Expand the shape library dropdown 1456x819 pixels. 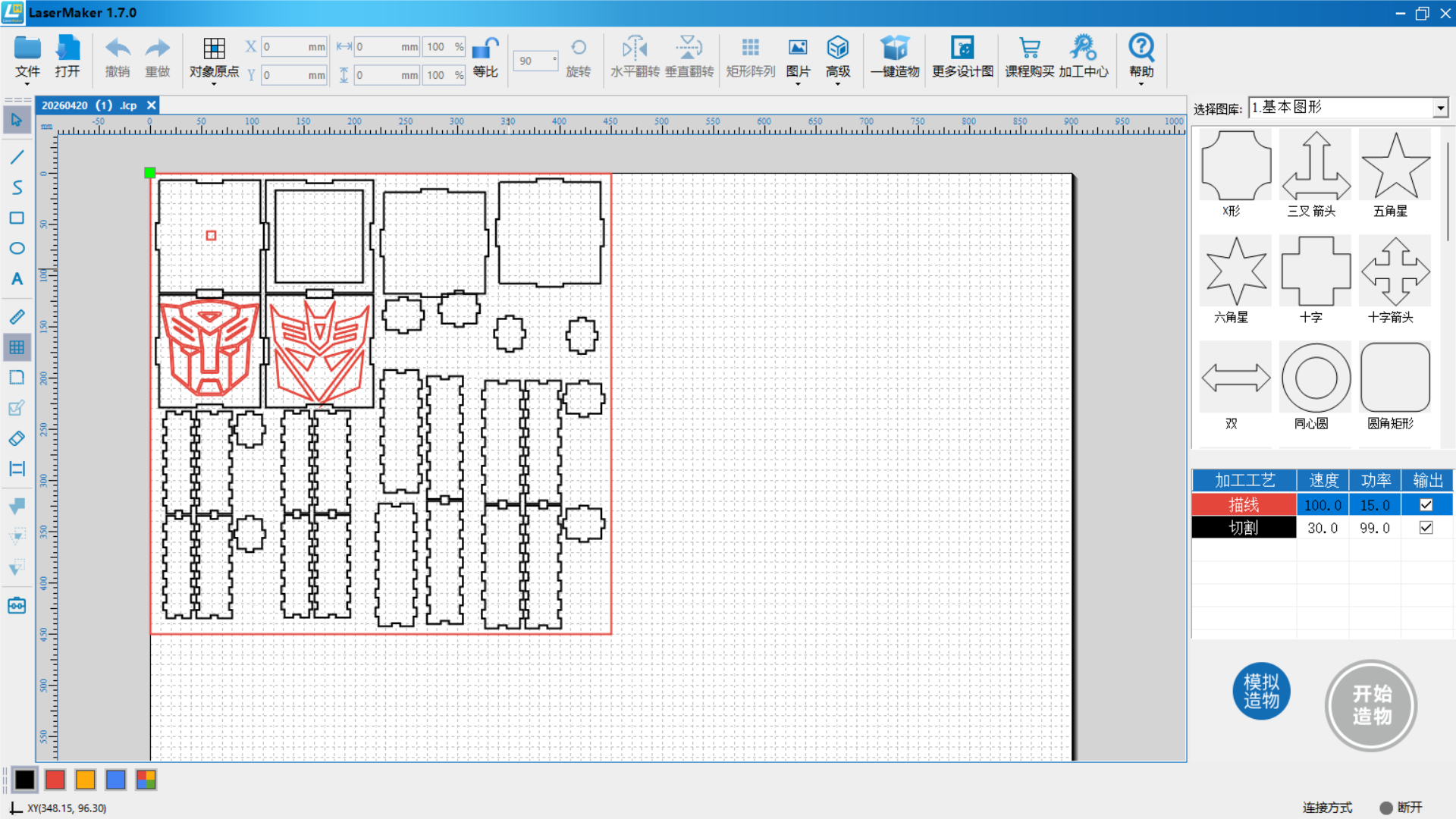[1440, 108]
